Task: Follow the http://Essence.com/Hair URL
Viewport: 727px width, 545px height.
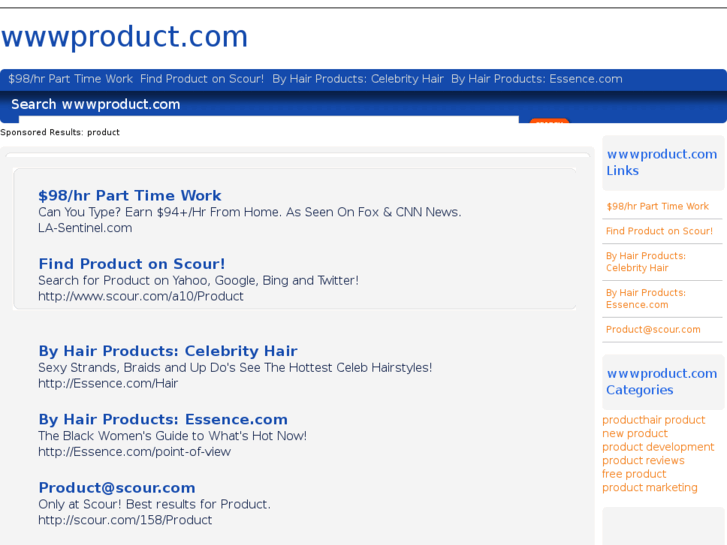Action: [x=108, y=384]
